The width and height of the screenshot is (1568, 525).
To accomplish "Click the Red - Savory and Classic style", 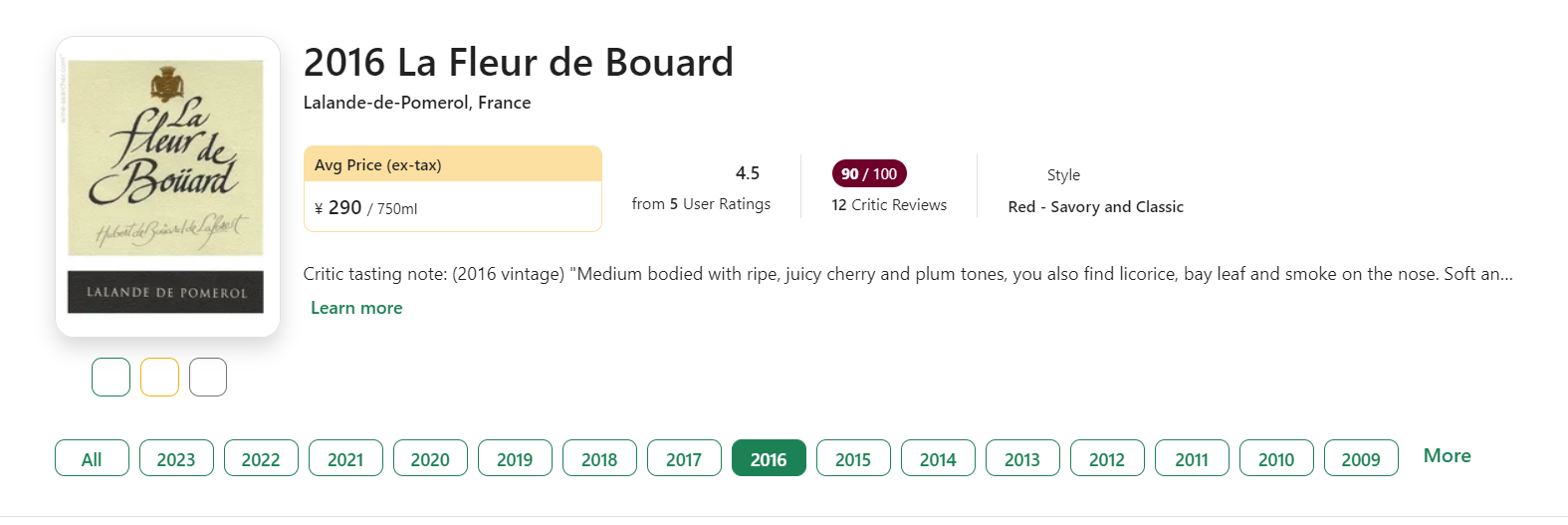I will click(1095, 206).
